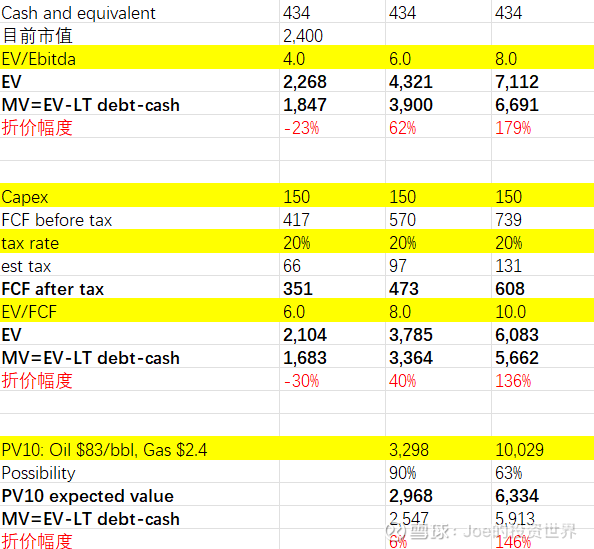Click the EV/Ebitda label cell
The width and height of the screenshot is (594, 549).
[x=140, y=59]
